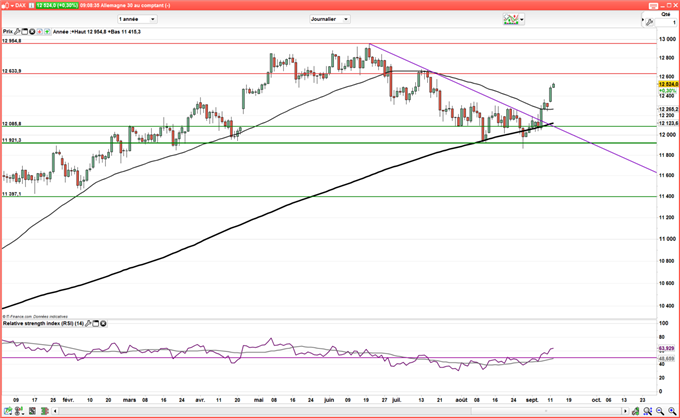Image resolution: width=680 pixels, height=418 pixels.
Task: Click the yellow current price label 12 524,0
Action: pyautogui.click(x=668, y=84)
